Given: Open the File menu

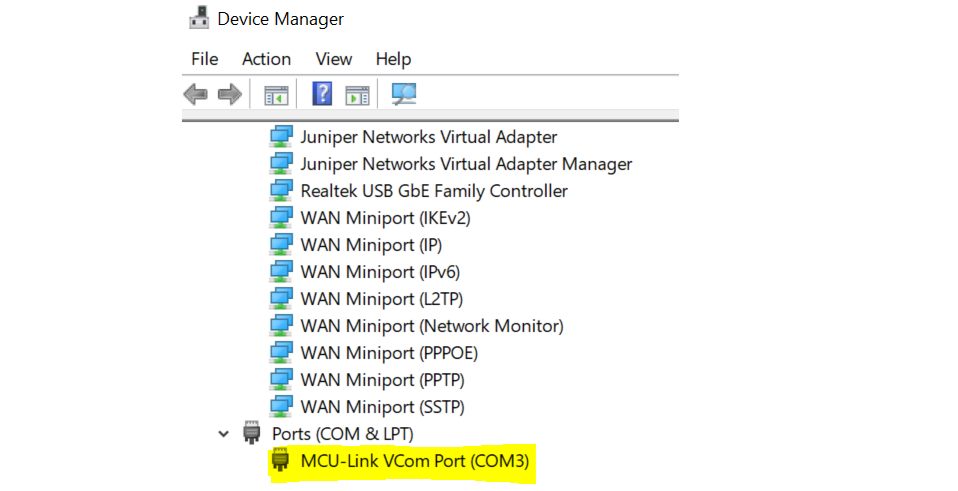Looking at the screenshot, I should pyautogui.click(x=204, y=59).
